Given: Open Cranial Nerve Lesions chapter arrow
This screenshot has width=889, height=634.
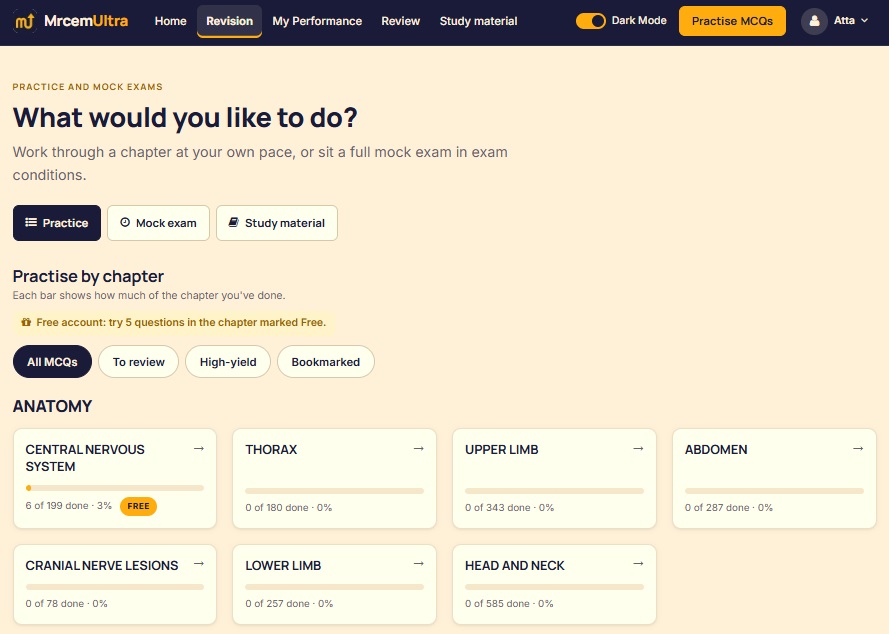Looking at the screenshot, I should (198, 564).
